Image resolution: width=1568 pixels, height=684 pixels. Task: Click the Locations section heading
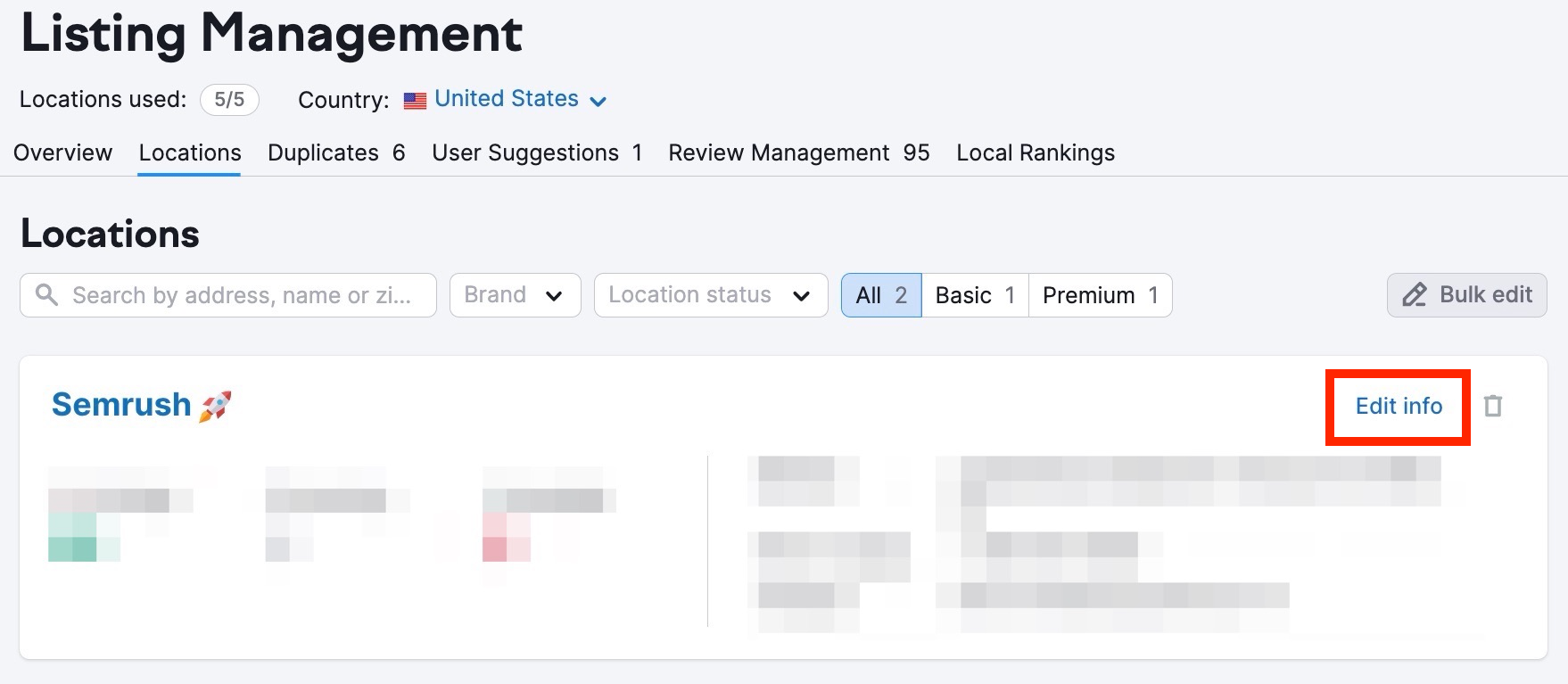[x=110, y=235]
